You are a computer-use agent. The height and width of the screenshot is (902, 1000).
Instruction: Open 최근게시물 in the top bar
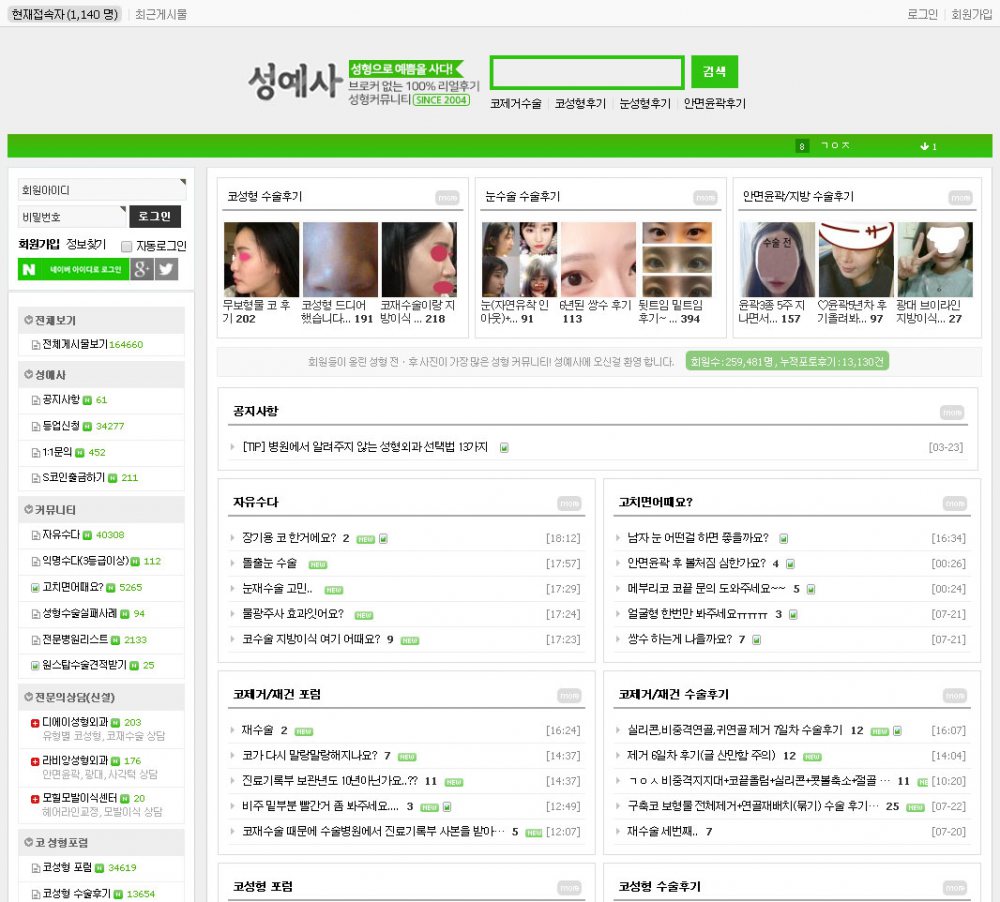coord(161,14)
